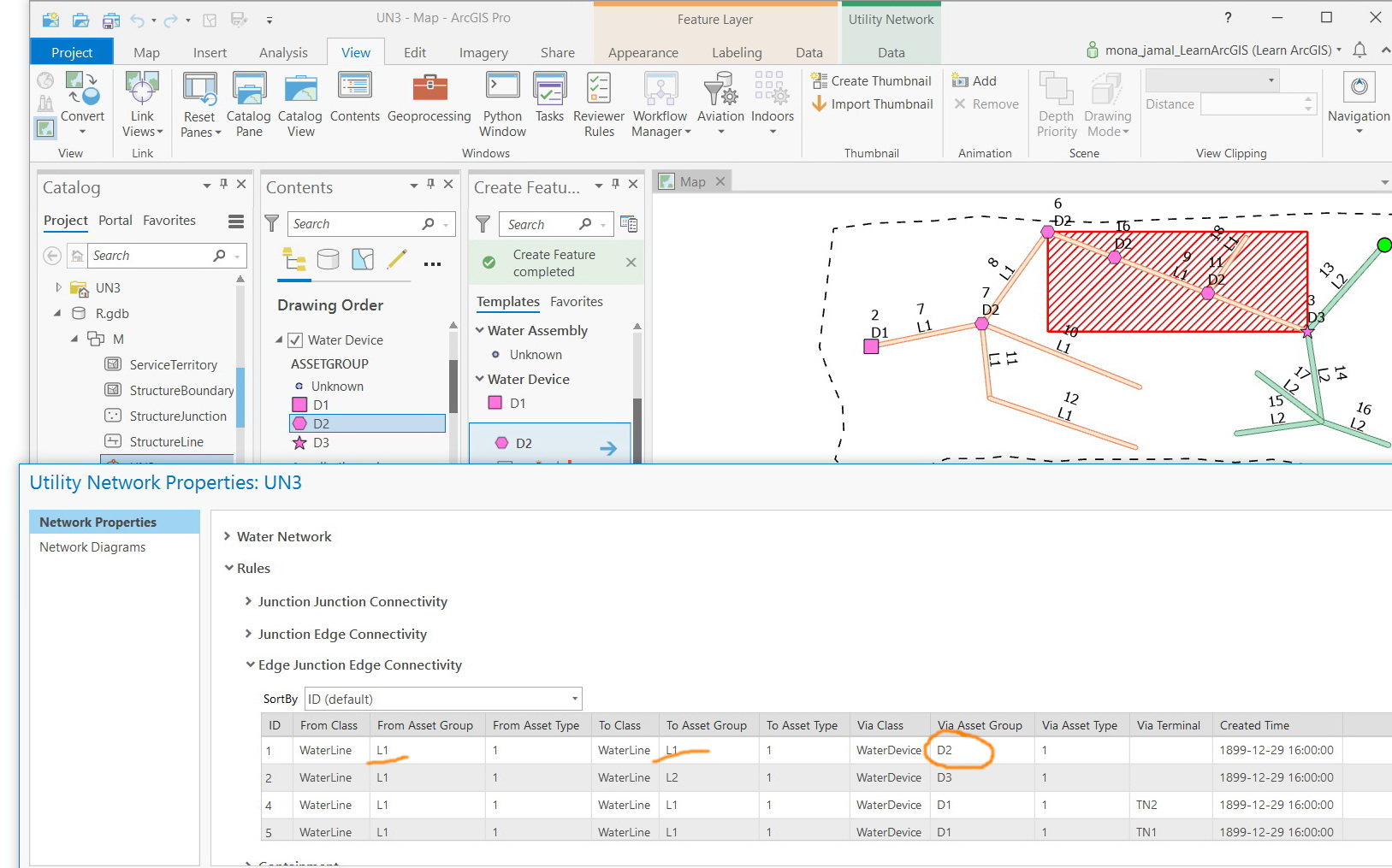Open the D2 template arrow button
This screenshot has height=868, width=1392.
(608, 448)
